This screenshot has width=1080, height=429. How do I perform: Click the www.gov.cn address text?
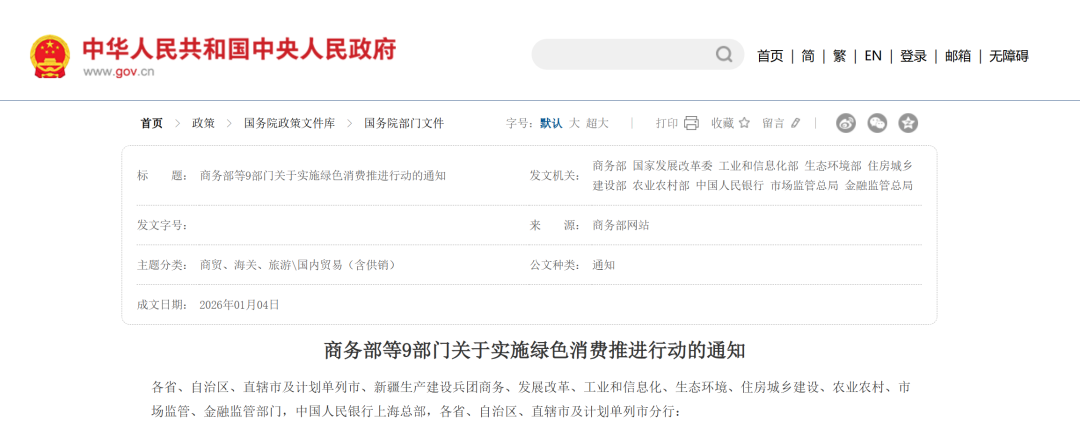point(118,72)
